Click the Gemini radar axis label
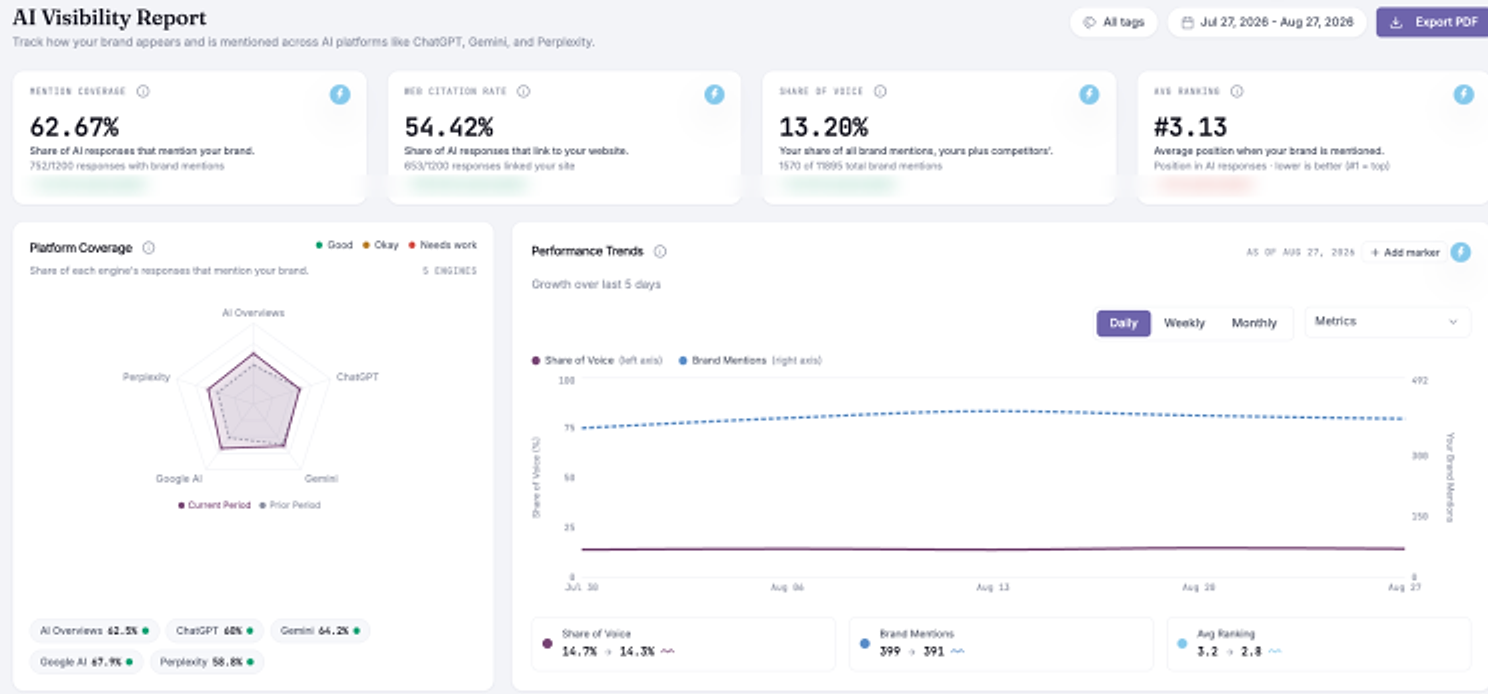 point(321,479)
